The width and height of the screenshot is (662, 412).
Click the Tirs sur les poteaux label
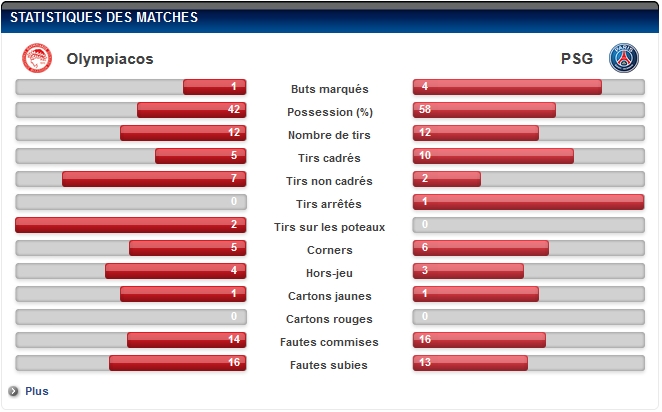point(329,227)
